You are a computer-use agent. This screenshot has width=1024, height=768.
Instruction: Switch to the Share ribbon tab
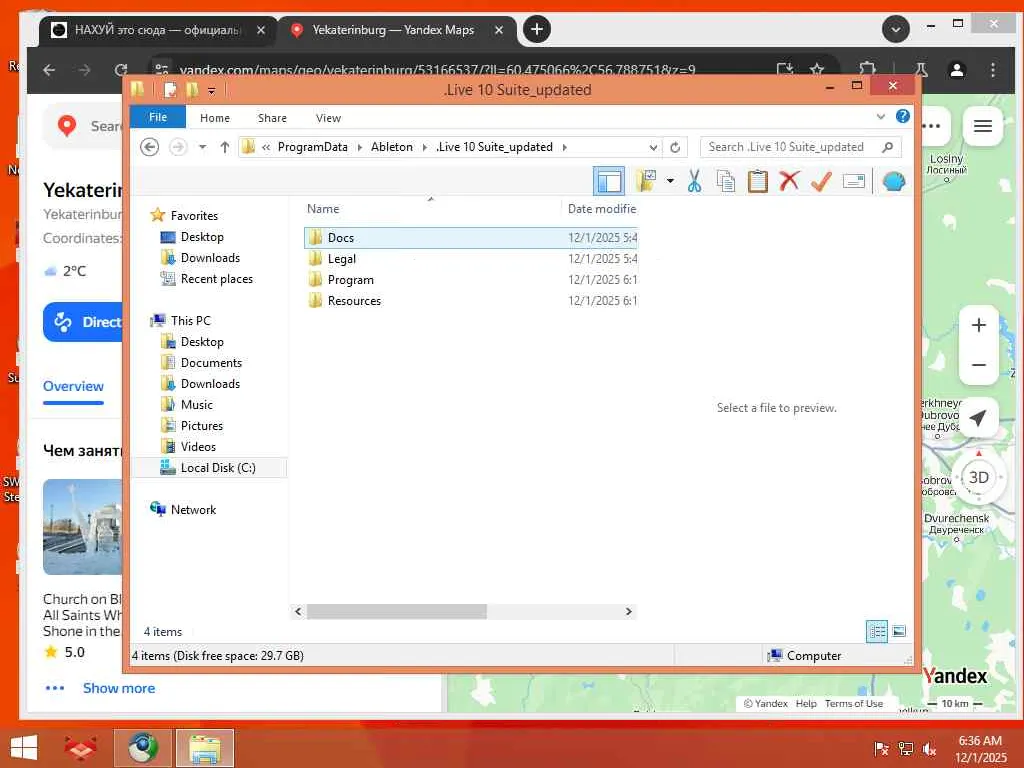tap(272, 118)
